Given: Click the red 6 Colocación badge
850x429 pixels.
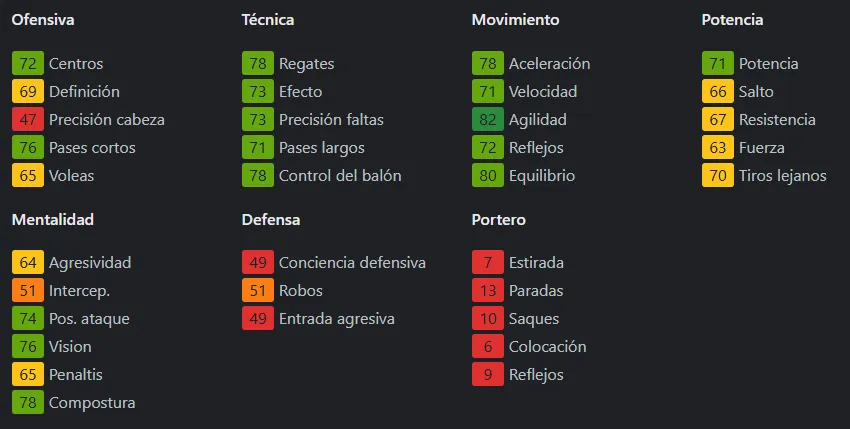Looking at the screenshot, I should coord(487,347).
